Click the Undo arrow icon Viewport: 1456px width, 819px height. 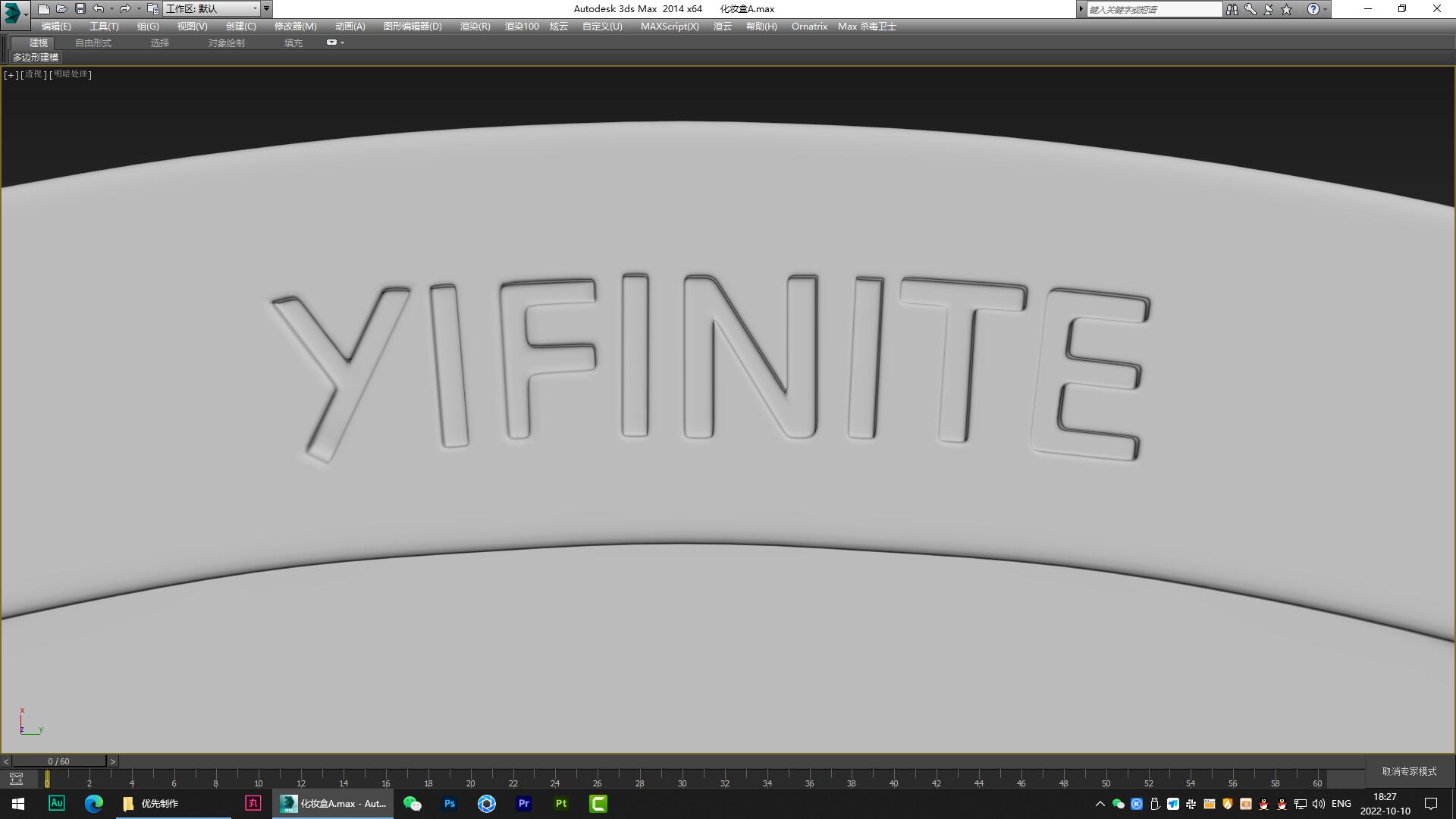[99, 9]
